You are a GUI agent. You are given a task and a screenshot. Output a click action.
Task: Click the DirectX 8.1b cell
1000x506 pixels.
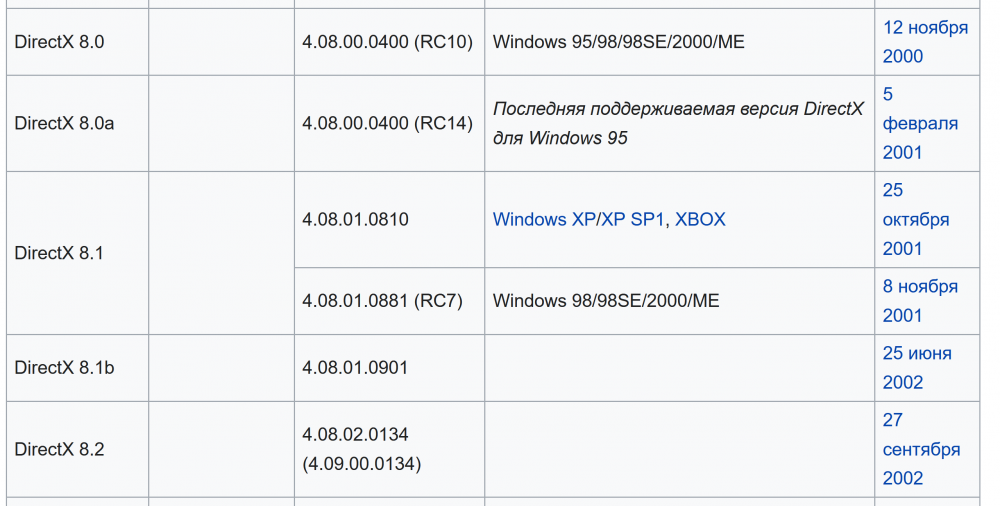coord(64,368)
